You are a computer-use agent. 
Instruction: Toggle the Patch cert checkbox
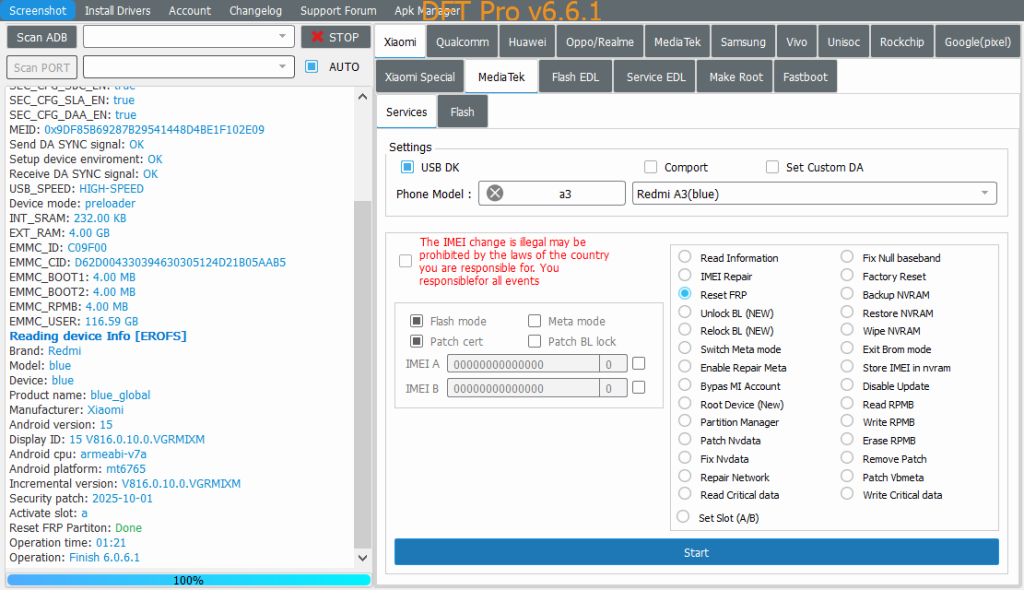pyautogui.click(x=416, y=341)
